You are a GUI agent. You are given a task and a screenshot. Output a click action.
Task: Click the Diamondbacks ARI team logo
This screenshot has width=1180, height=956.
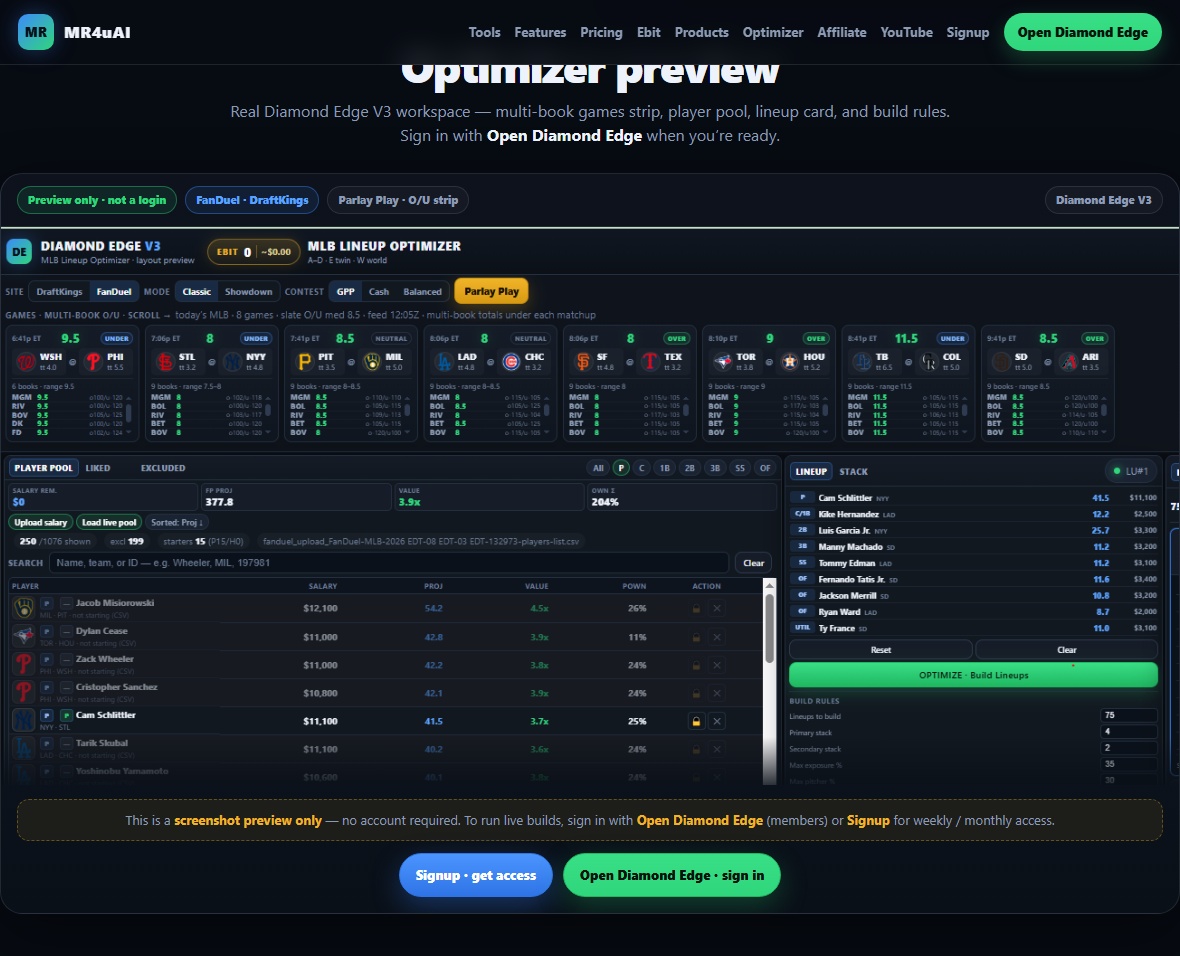click(x=1069, y=362)
